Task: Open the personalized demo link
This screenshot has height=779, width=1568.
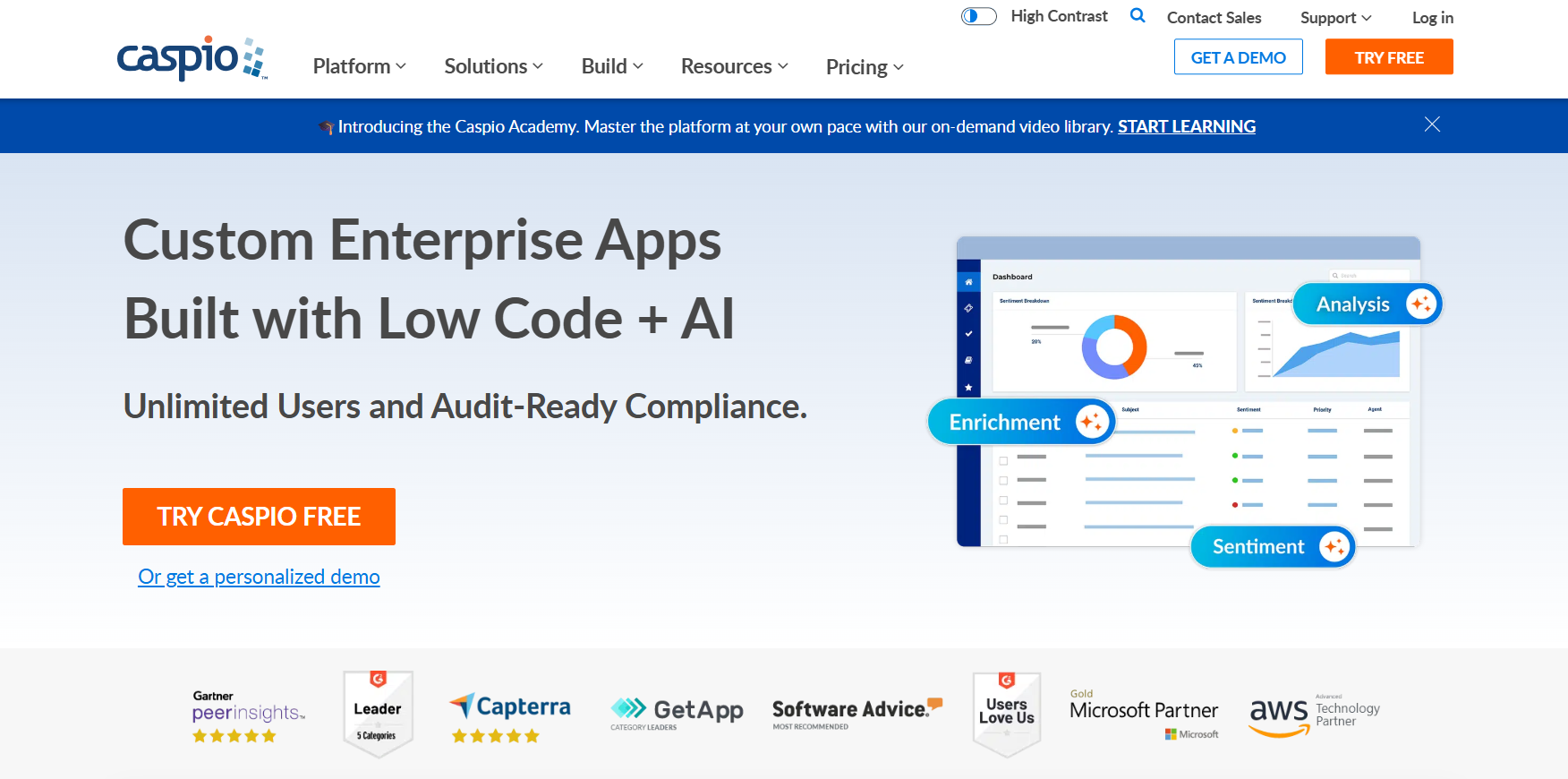Action: tap(259, 577)
